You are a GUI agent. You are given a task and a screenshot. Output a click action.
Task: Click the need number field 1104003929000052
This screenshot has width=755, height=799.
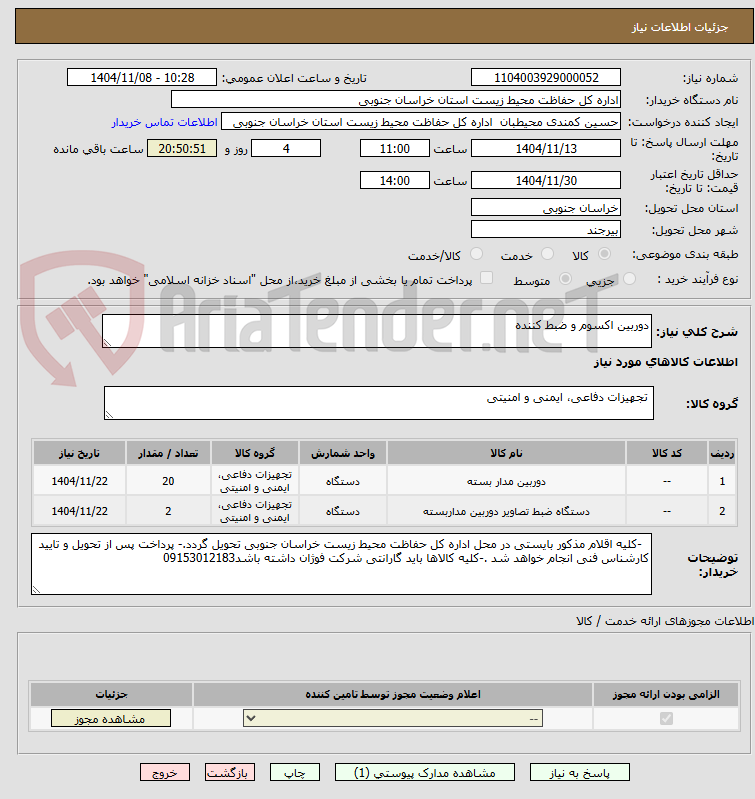(546, 77)
